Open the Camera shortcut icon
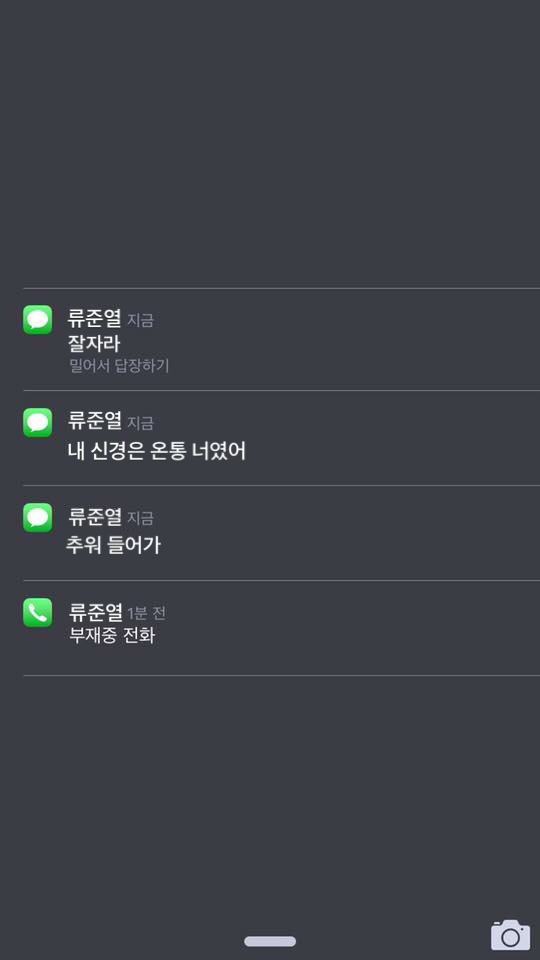Viewport: 540px width, 960px height. pyautogui.click(x=510, y=935)
